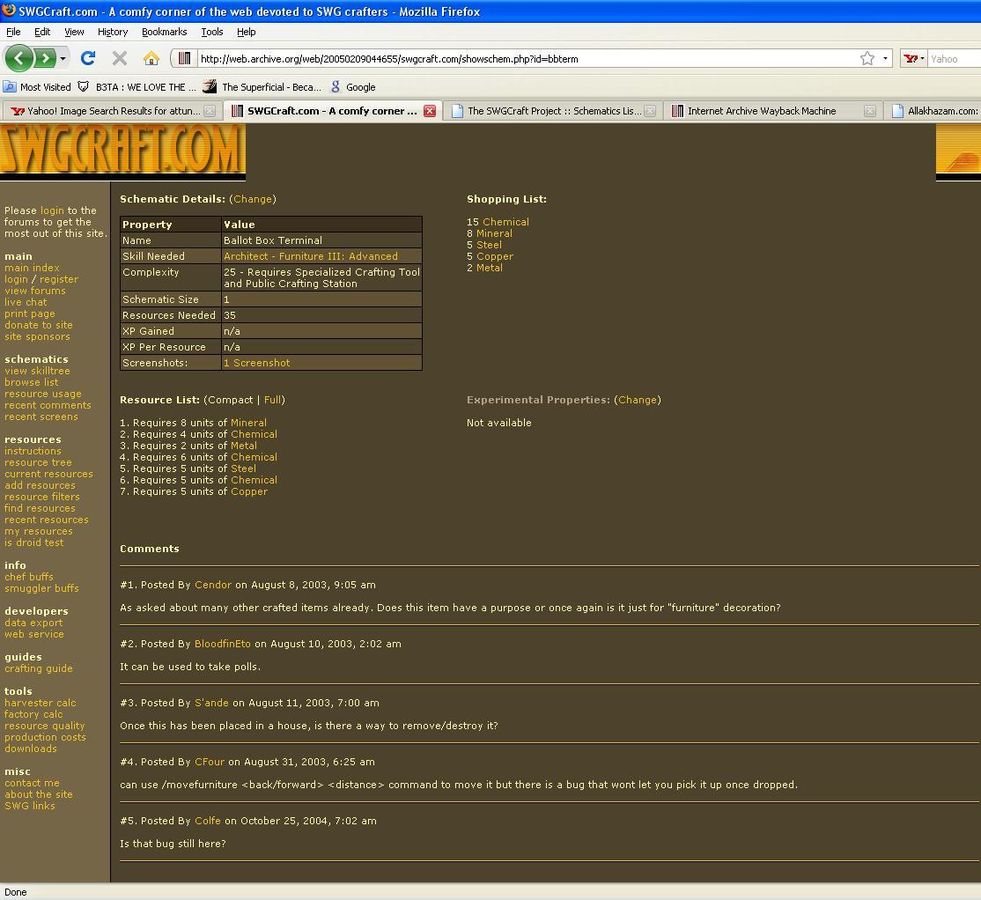Open the '1 Screenshot' link
Image resolution: width=981 pixels, height=900 pixels.
pos(257,363)
